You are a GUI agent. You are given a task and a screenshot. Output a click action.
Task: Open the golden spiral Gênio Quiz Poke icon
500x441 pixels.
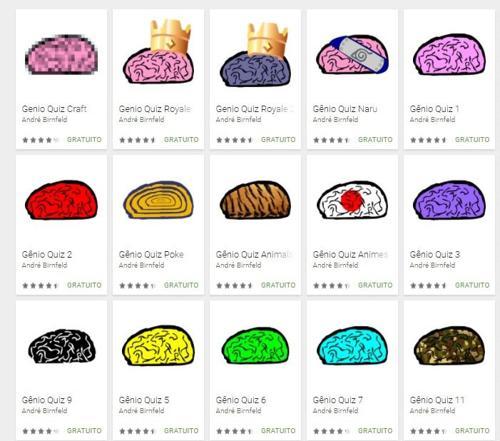[158, 200]
